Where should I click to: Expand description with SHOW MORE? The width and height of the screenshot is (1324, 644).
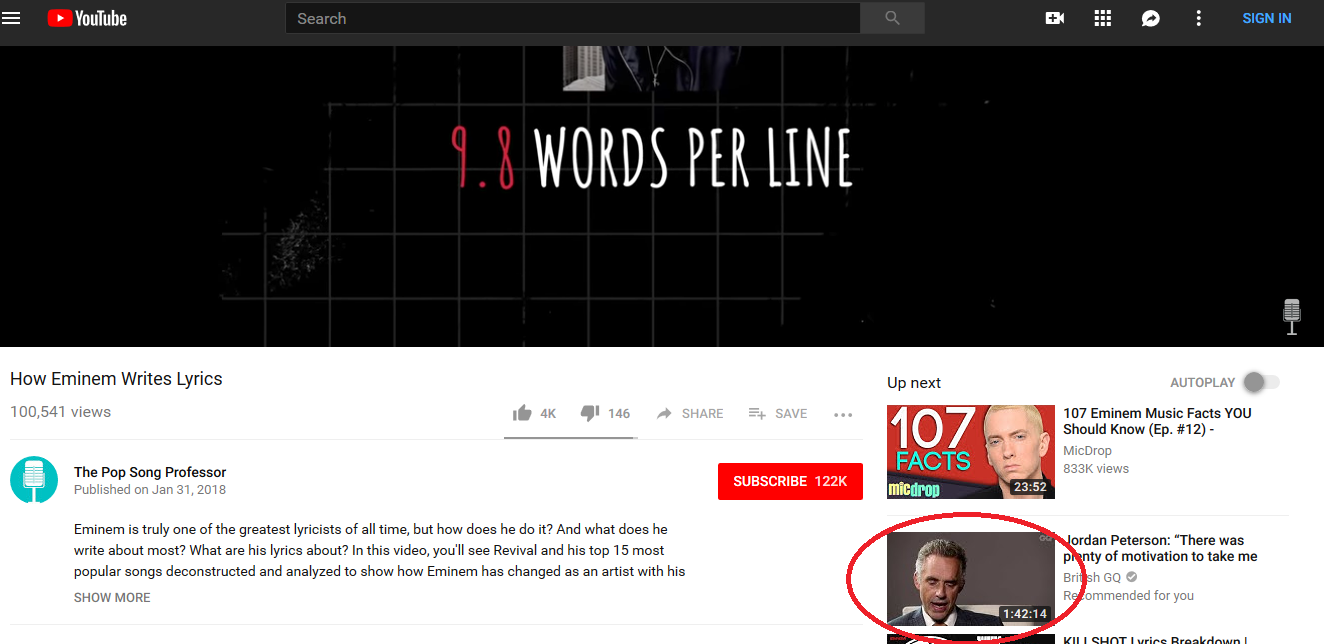point(112,597)
